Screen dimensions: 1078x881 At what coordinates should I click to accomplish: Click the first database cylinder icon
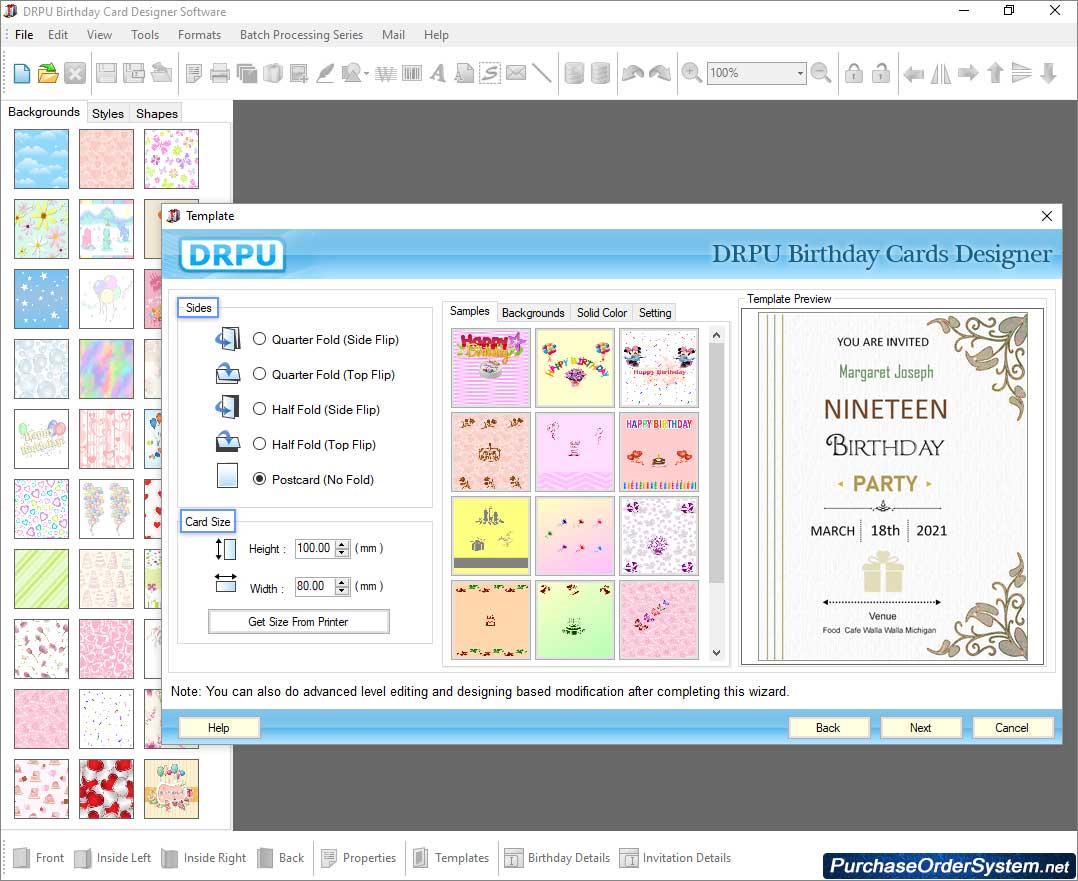pos(573,73)
